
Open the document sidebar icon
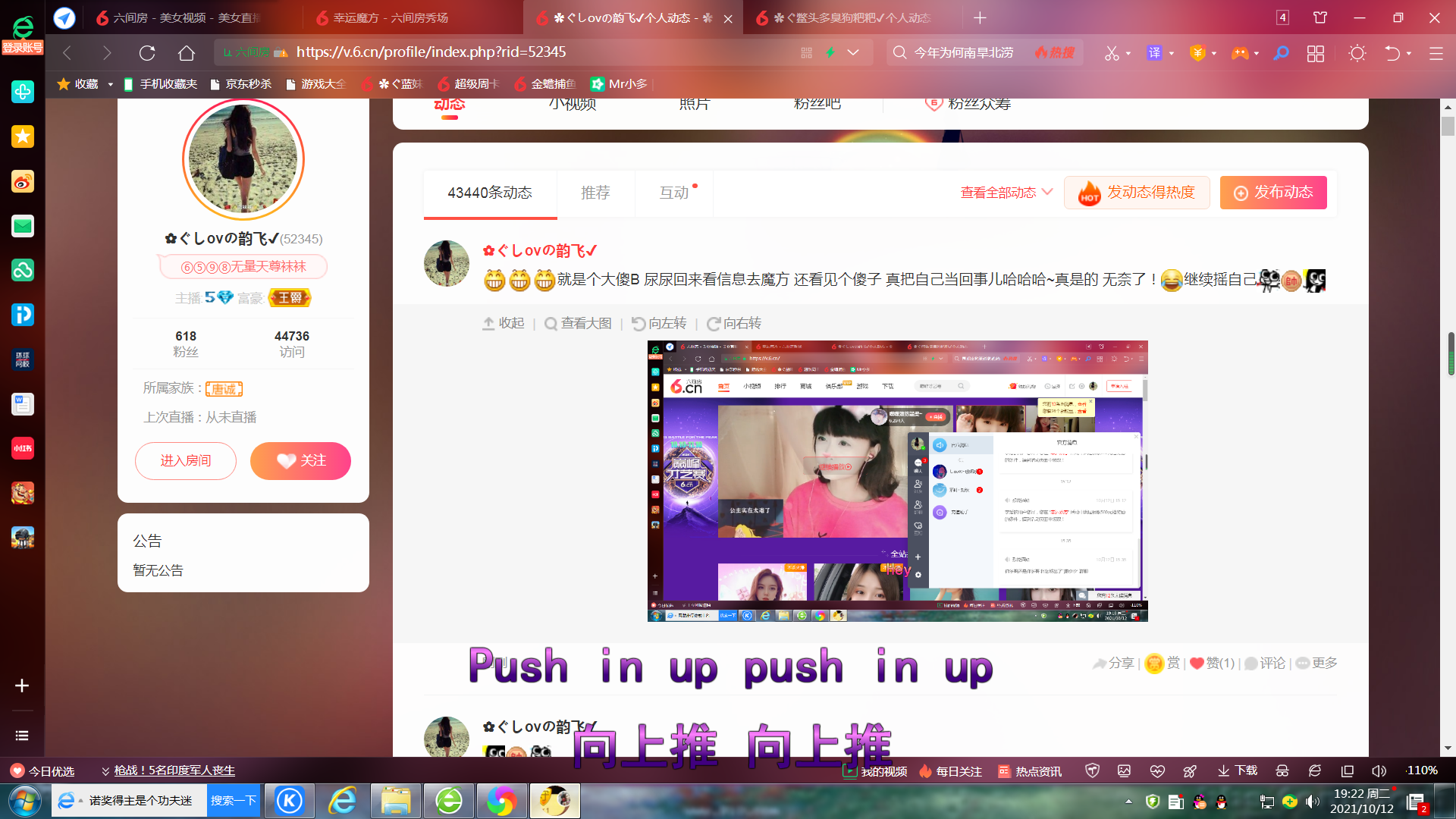click(23, 404)
